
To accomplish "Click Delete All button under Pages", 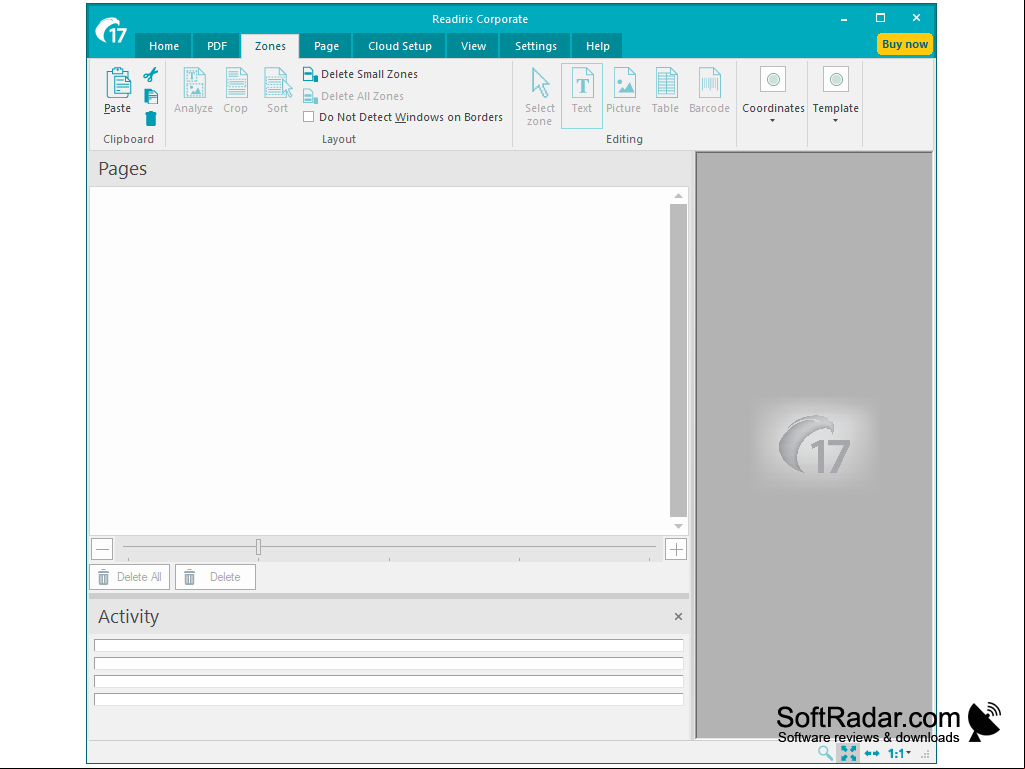I will (130, 577).
